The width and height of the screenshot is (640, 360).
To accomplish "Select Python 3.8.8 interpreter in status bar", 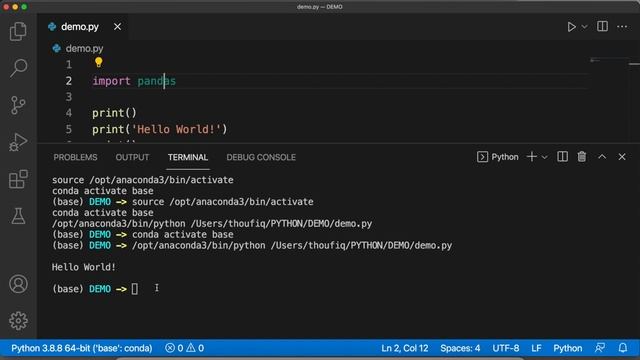I will click(x=82, y=348).
